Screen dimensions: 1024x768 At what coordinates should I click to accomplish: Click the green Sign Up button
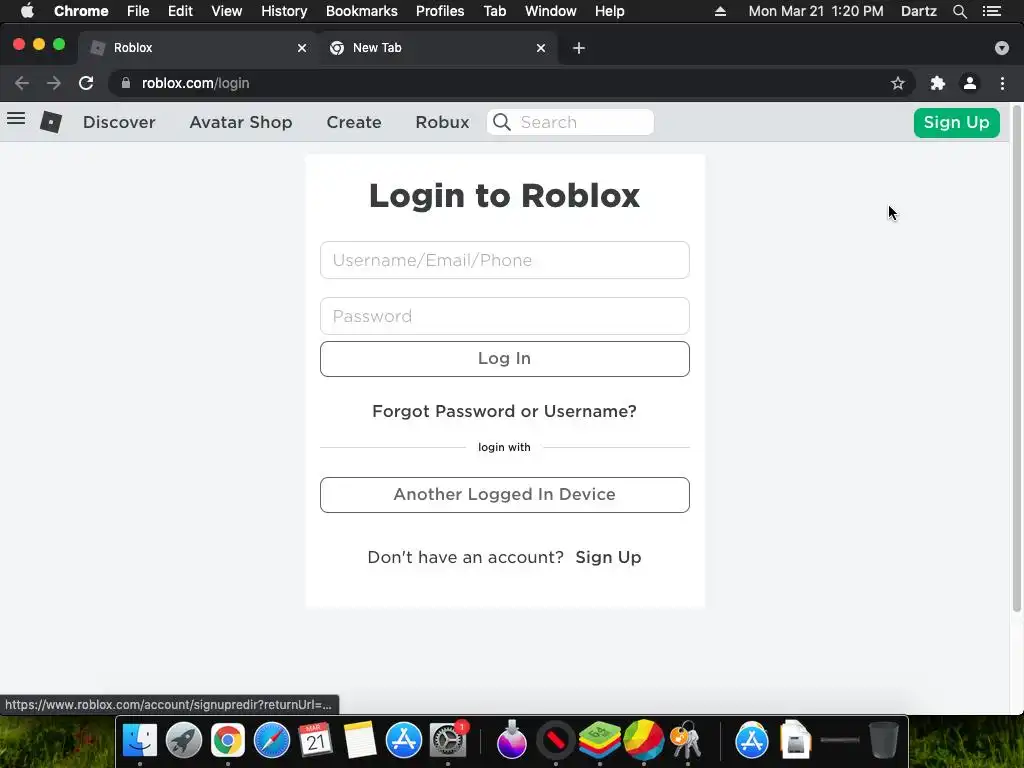pos(956,122)
